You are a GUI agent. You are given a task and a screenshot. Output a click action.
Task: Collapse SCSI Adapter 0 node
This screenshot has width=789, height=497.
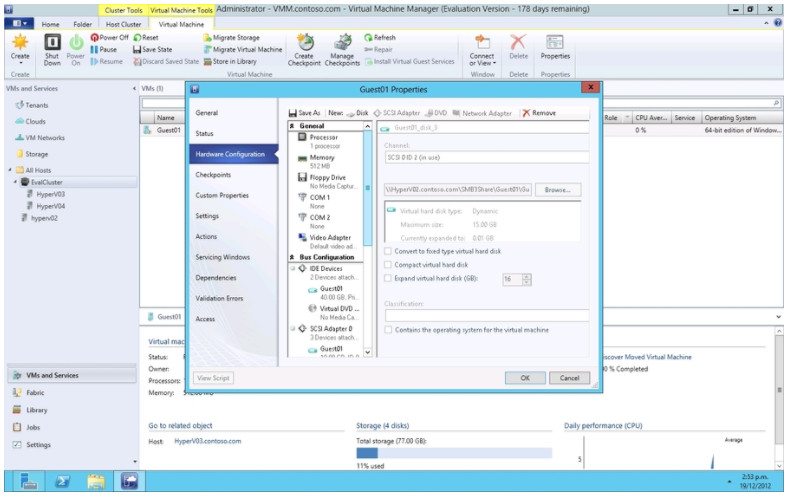click(292, 328)
